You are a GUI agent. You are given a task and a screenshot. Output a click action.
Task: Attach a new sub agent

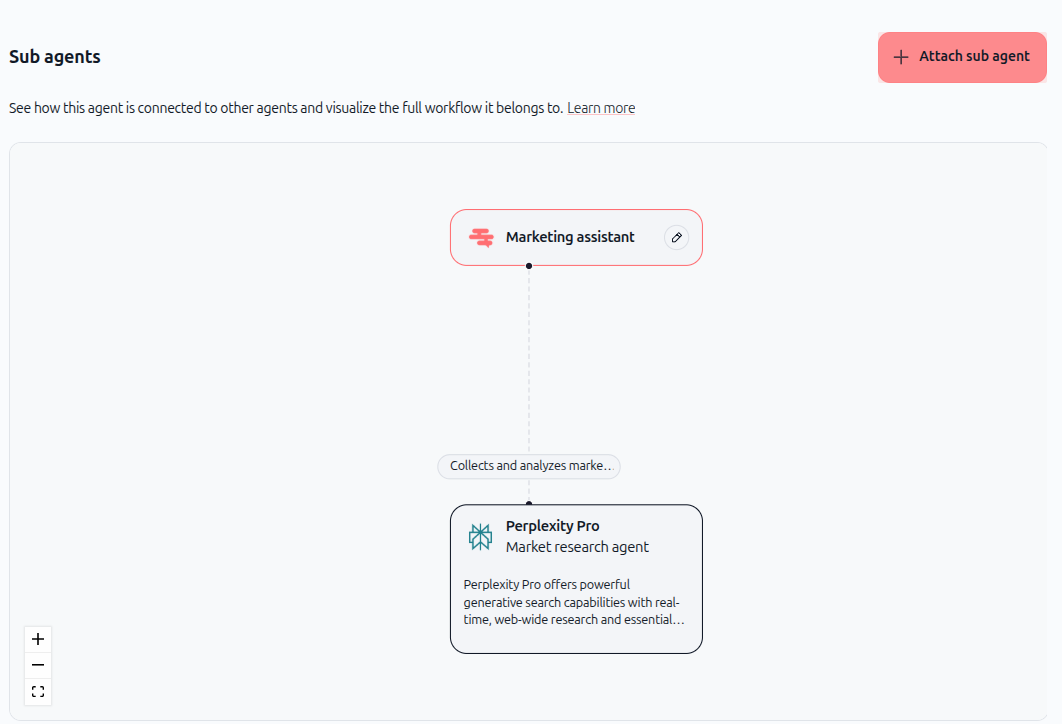[962, 57]
